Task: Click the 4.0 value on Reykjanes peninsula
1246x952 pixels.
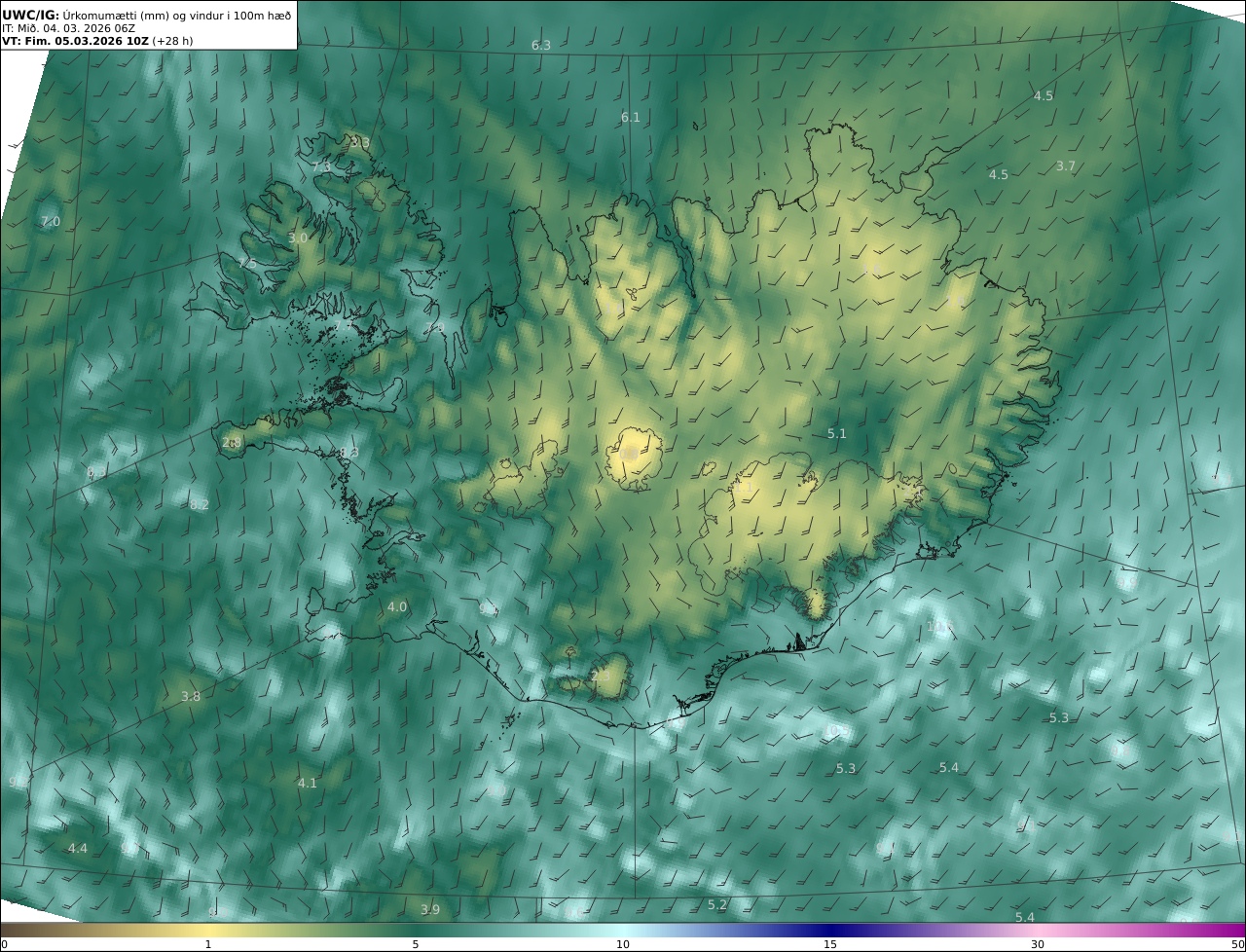Action: click(x=397, y=607)
